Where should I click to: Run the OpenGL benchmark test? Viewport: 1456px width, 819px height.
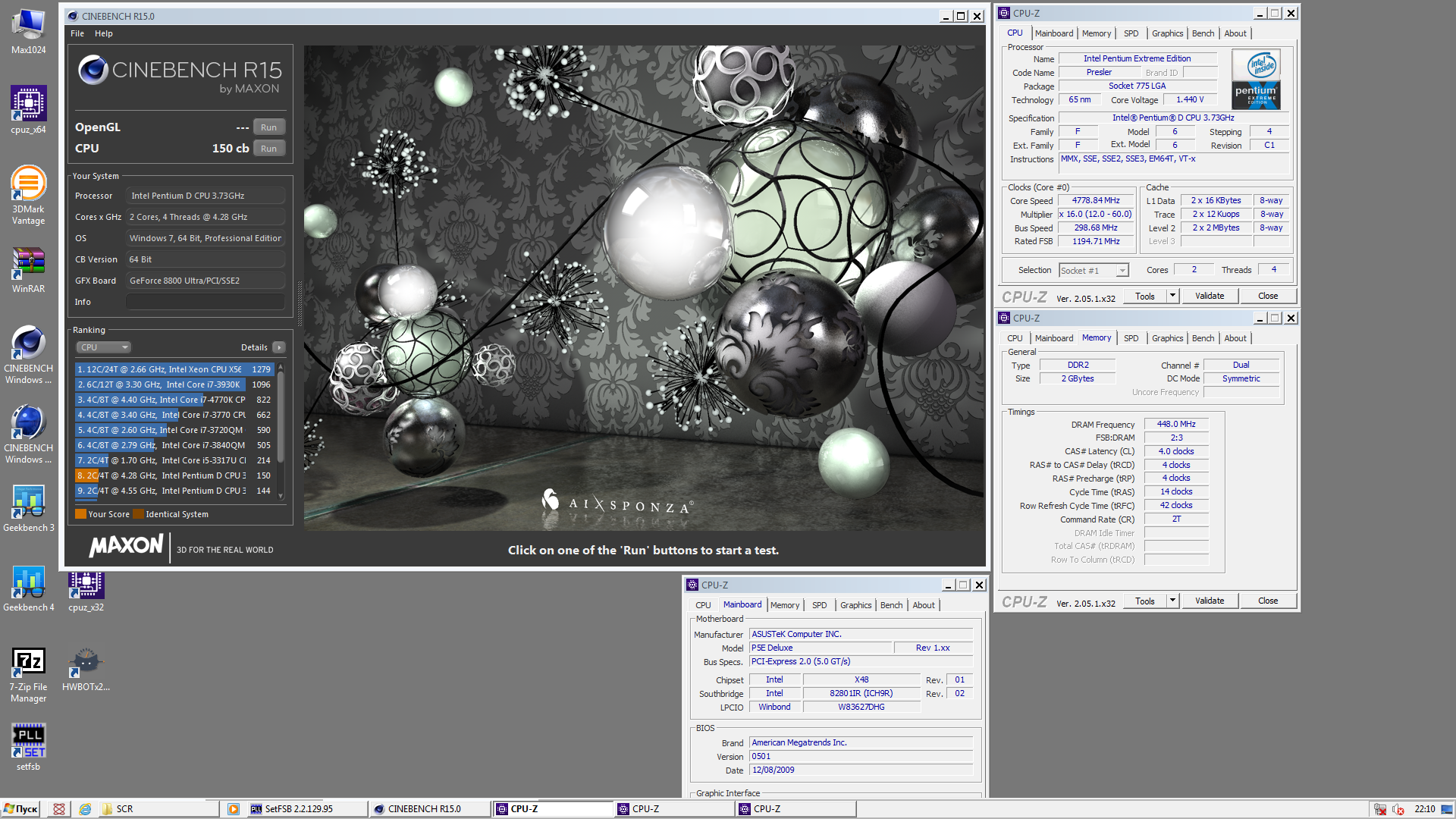click(x=268, y=127)
